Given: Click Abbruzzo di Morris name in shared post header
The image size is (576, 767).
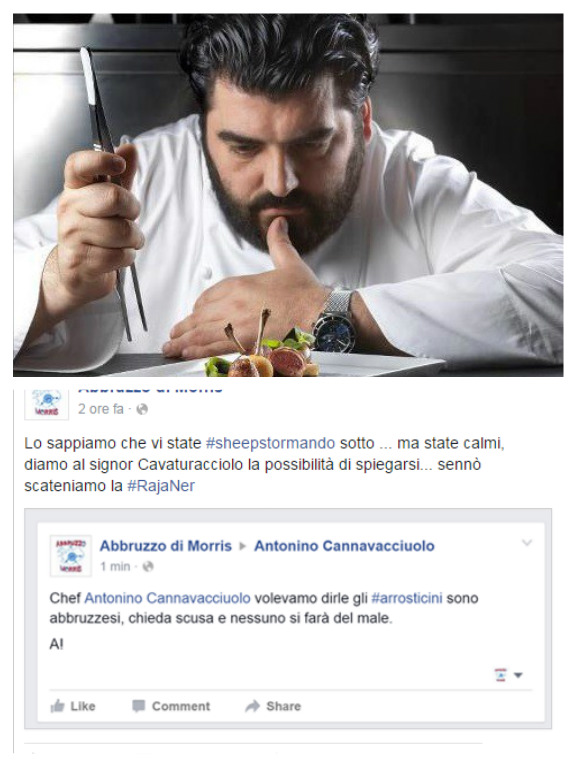Looking at the screenshot, I should [x=166, y=546].
